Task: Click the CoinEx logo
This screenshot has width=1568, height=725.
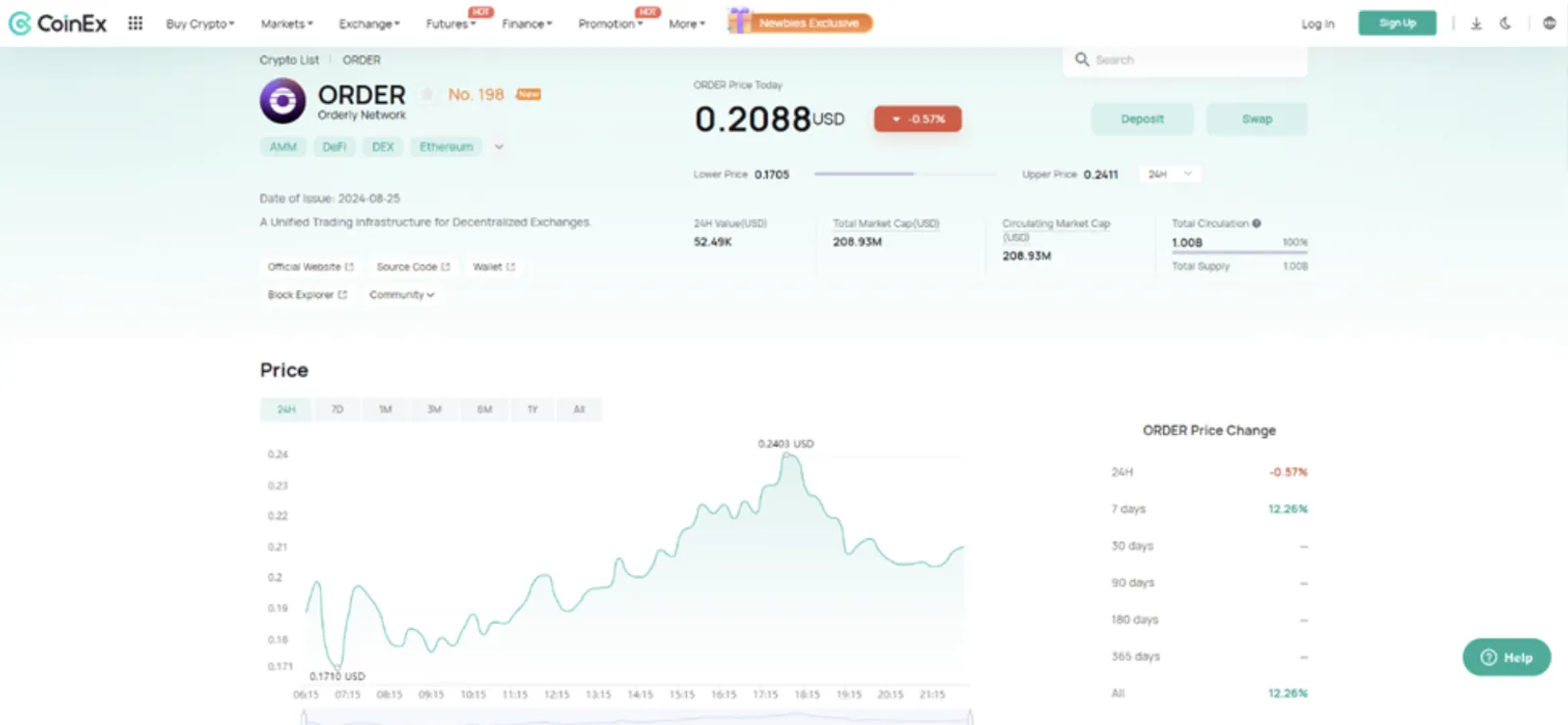Action: (x=58, y=23)
